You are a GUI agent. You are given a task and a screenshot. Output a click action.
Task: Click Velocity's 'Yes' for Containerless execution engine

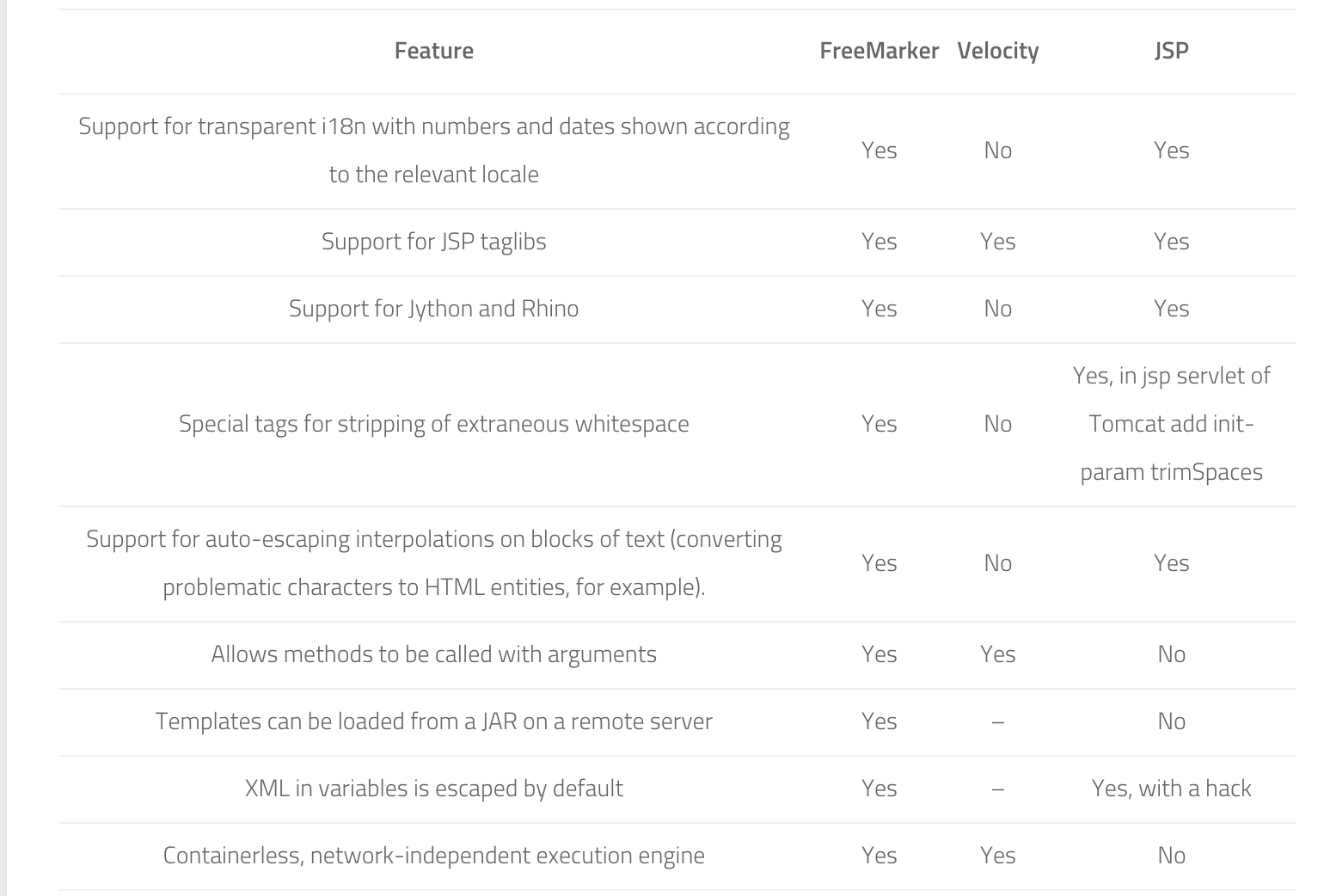click(x=997, y=856)
